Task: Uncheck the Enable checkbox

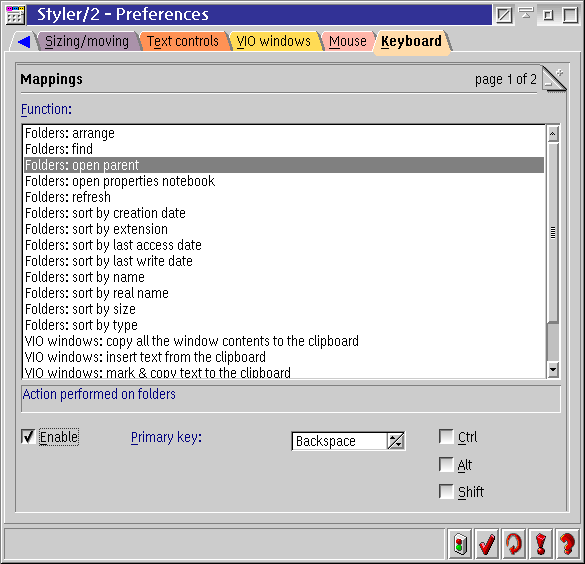Action: 28,437
